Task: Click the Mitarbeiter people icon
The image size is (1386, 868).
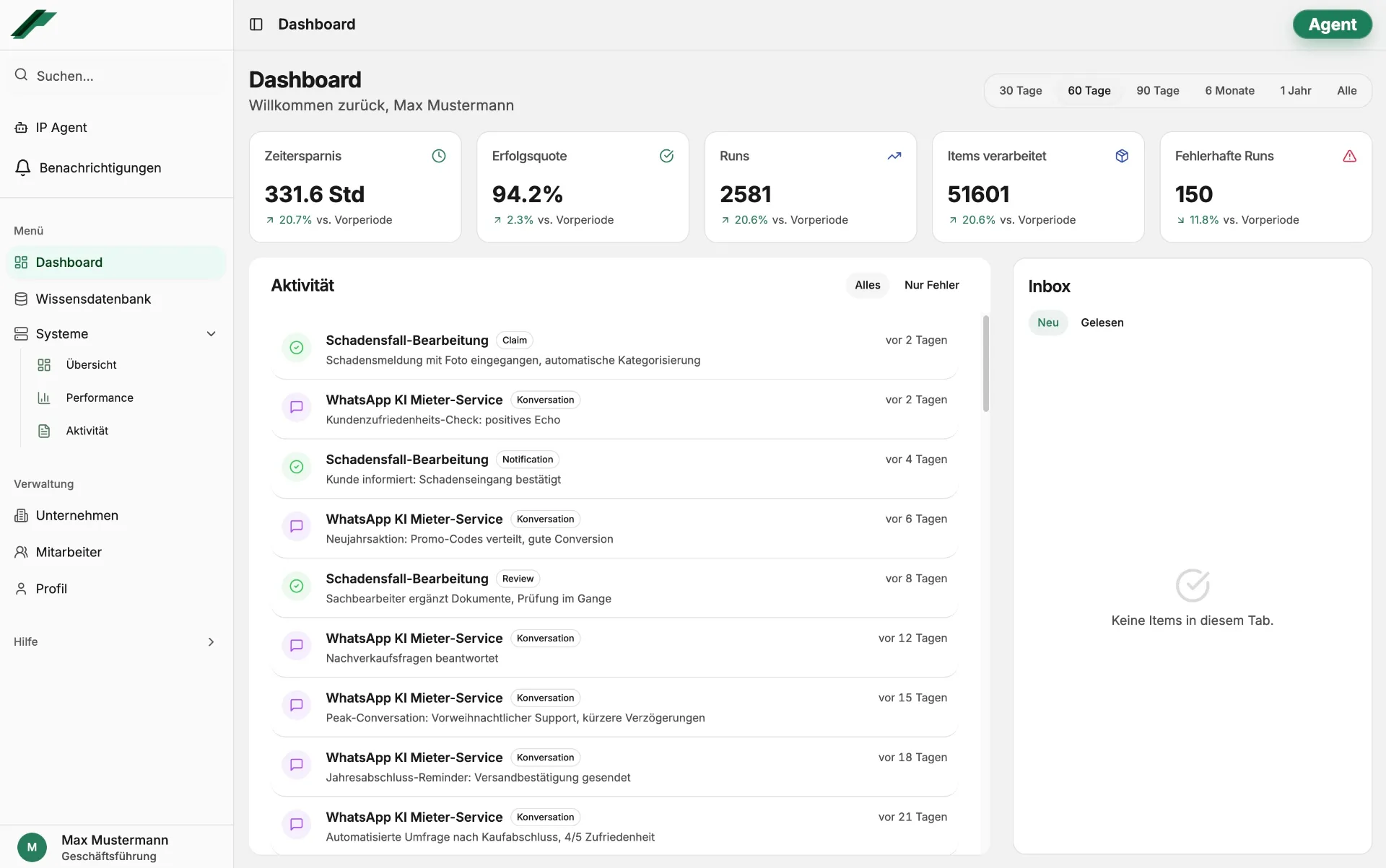Action: [21, 552]
